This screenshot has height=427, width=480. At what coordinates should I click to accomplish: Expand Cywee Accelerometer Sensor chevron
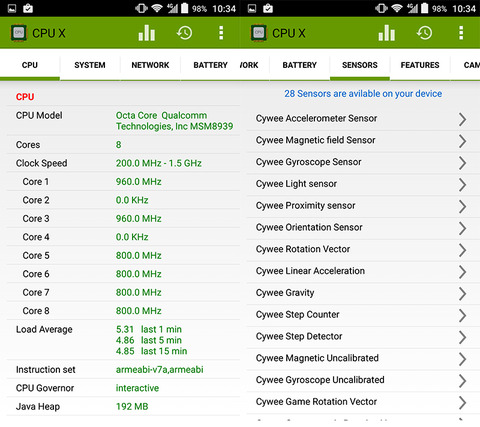[x=462, y=119]
